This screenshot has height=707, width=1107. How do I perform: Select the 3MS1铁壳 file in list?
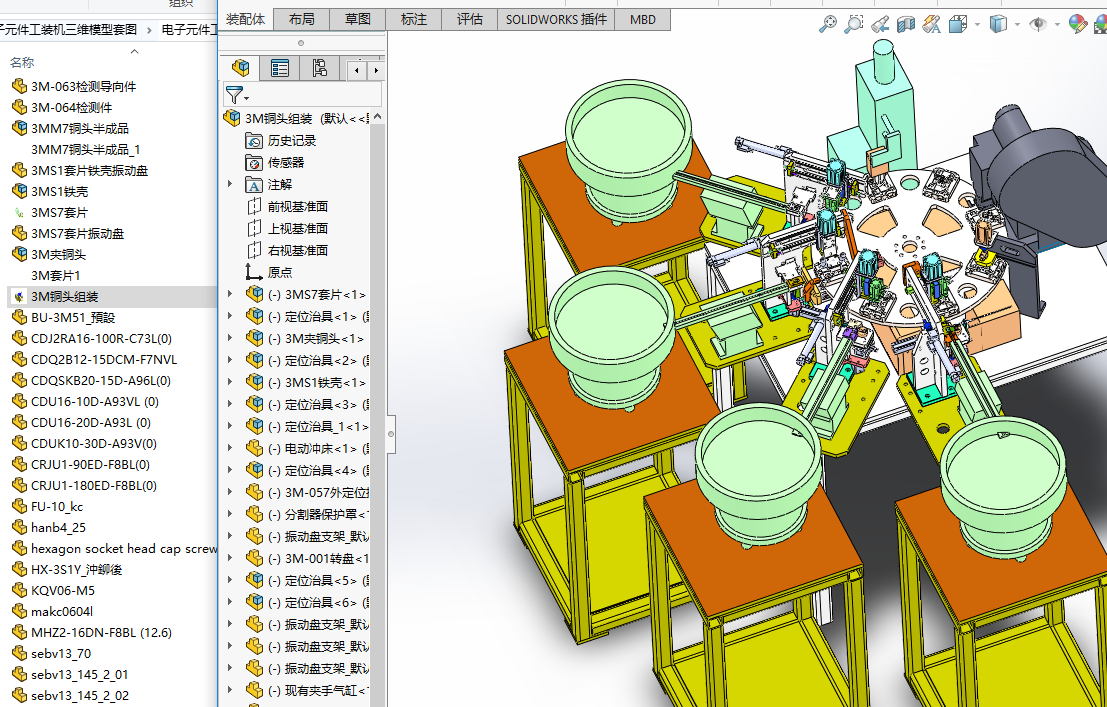point(59,191)
